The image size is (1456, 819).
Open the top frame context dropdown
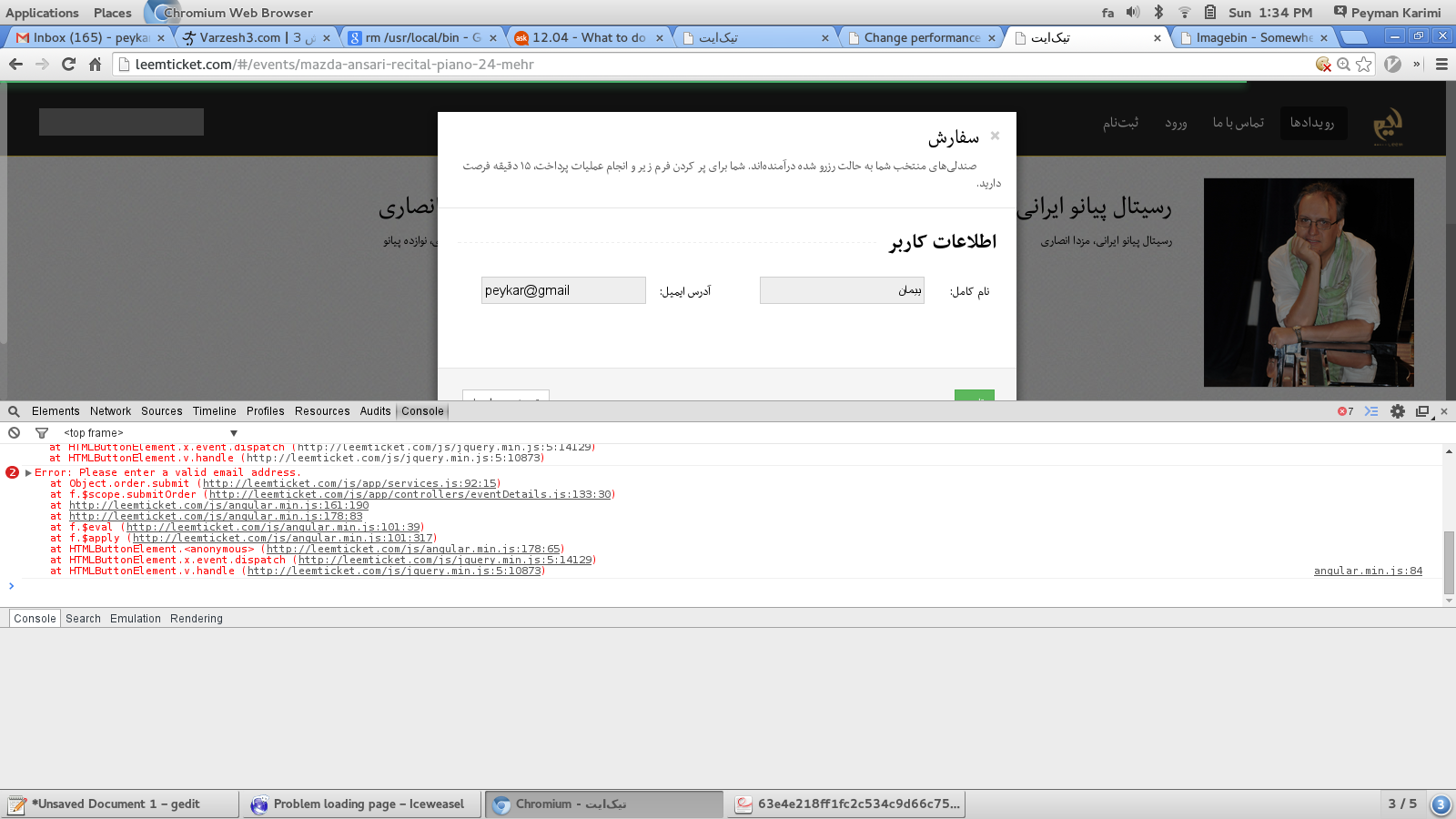click(x=150, y=433)
